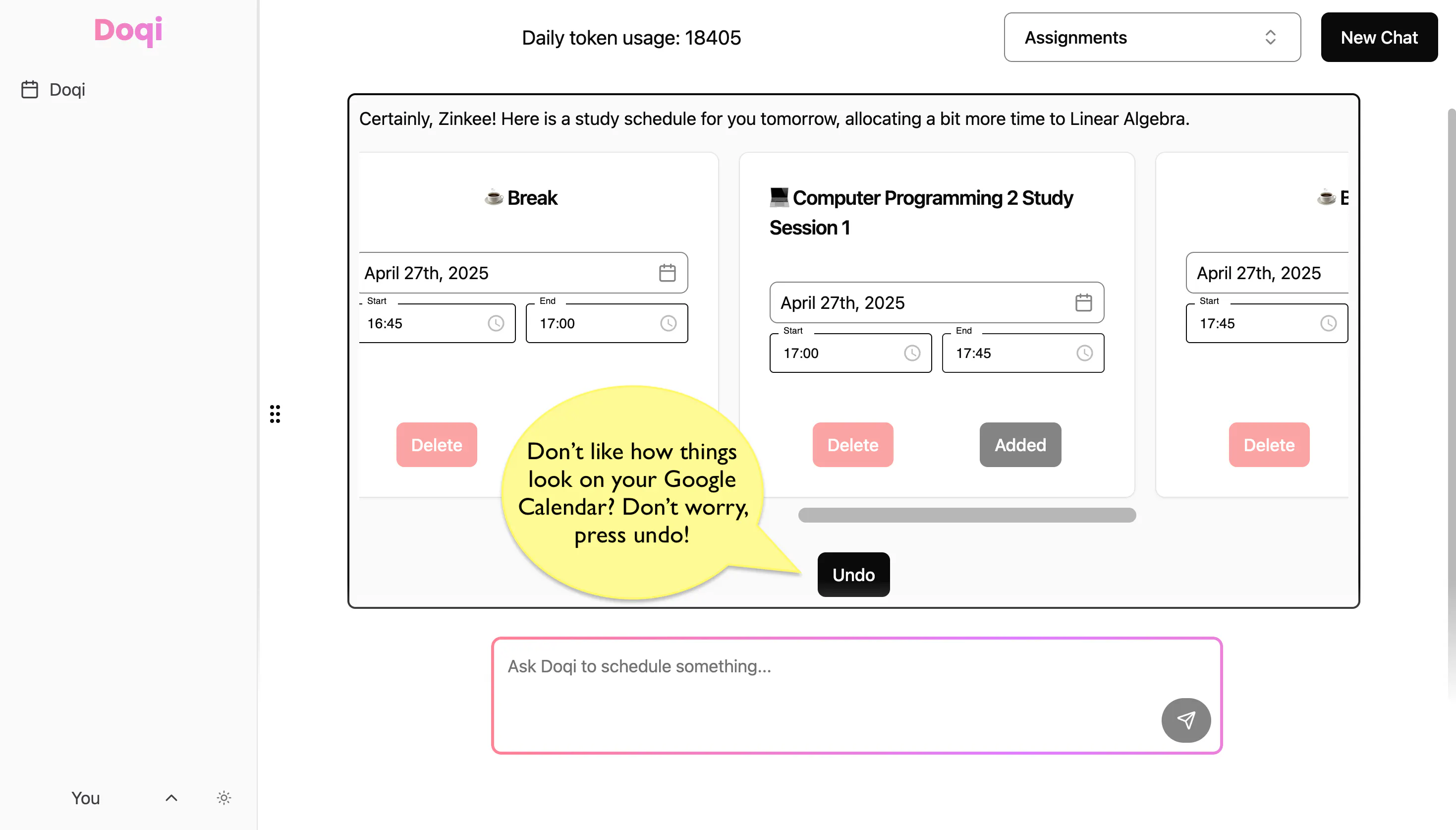Click clock icon in Programming end time 17:45
Image resolution: width=1456 pixels, height=830 pixels.
click(1085, 353)
